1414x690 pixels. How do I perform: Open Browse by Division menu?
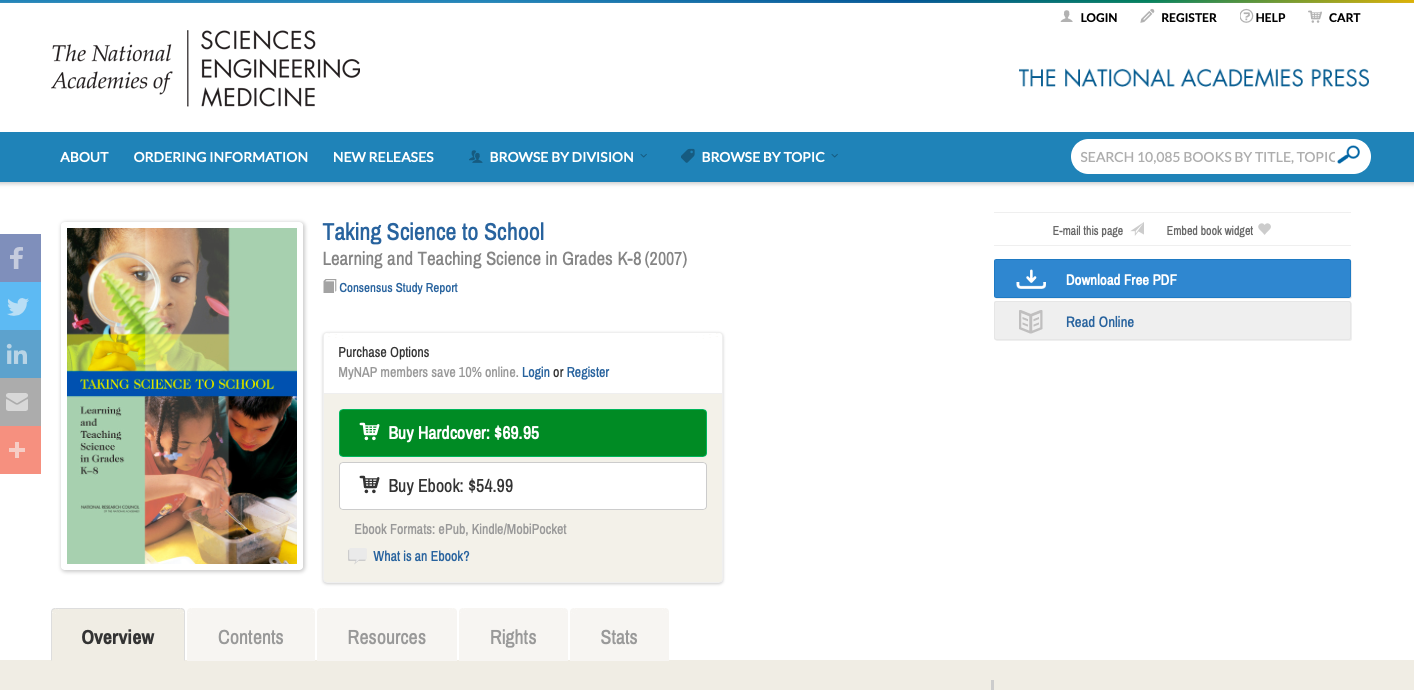[x=561, y=157]
